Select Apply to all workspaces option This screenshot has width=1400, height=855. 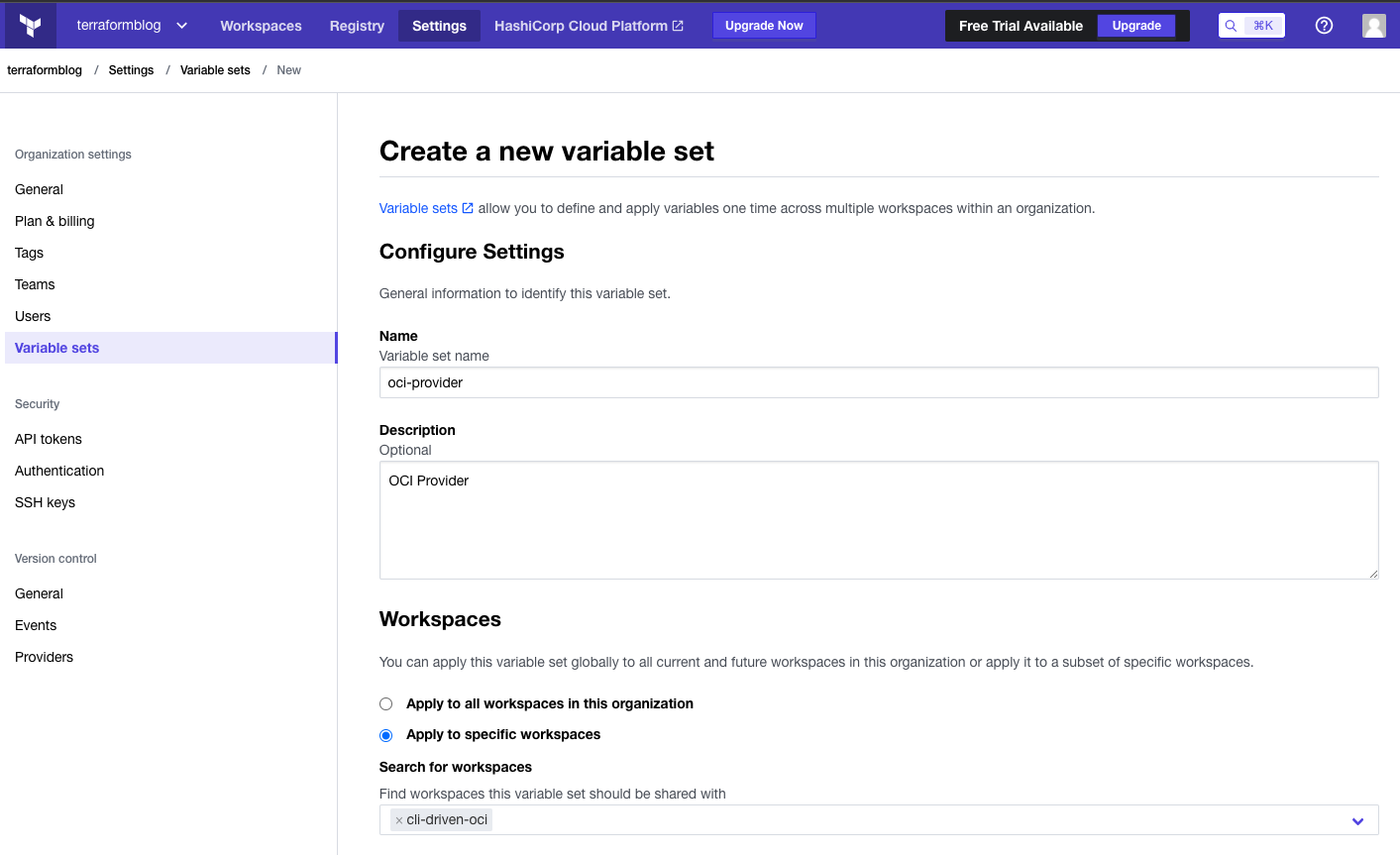coord(385,703)
